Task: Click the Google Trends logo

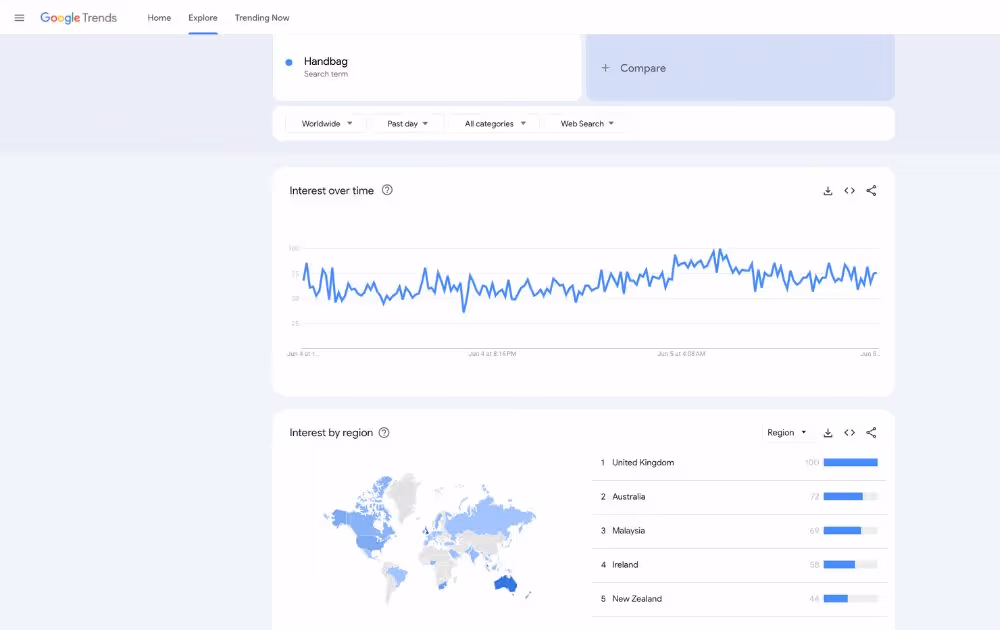Action: tap(78, 18)
